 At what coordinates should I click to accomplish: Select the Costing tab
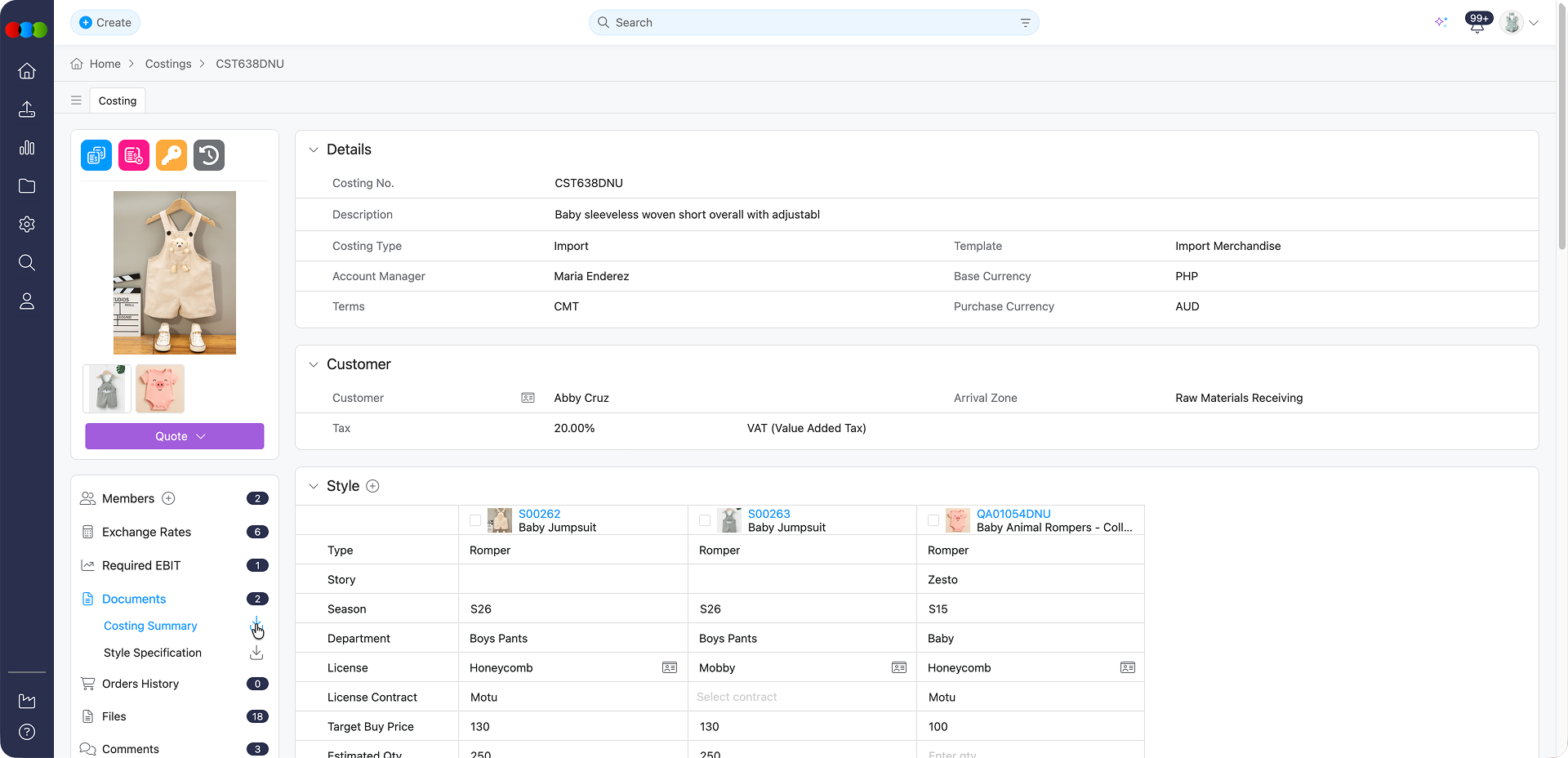[118, 100]
